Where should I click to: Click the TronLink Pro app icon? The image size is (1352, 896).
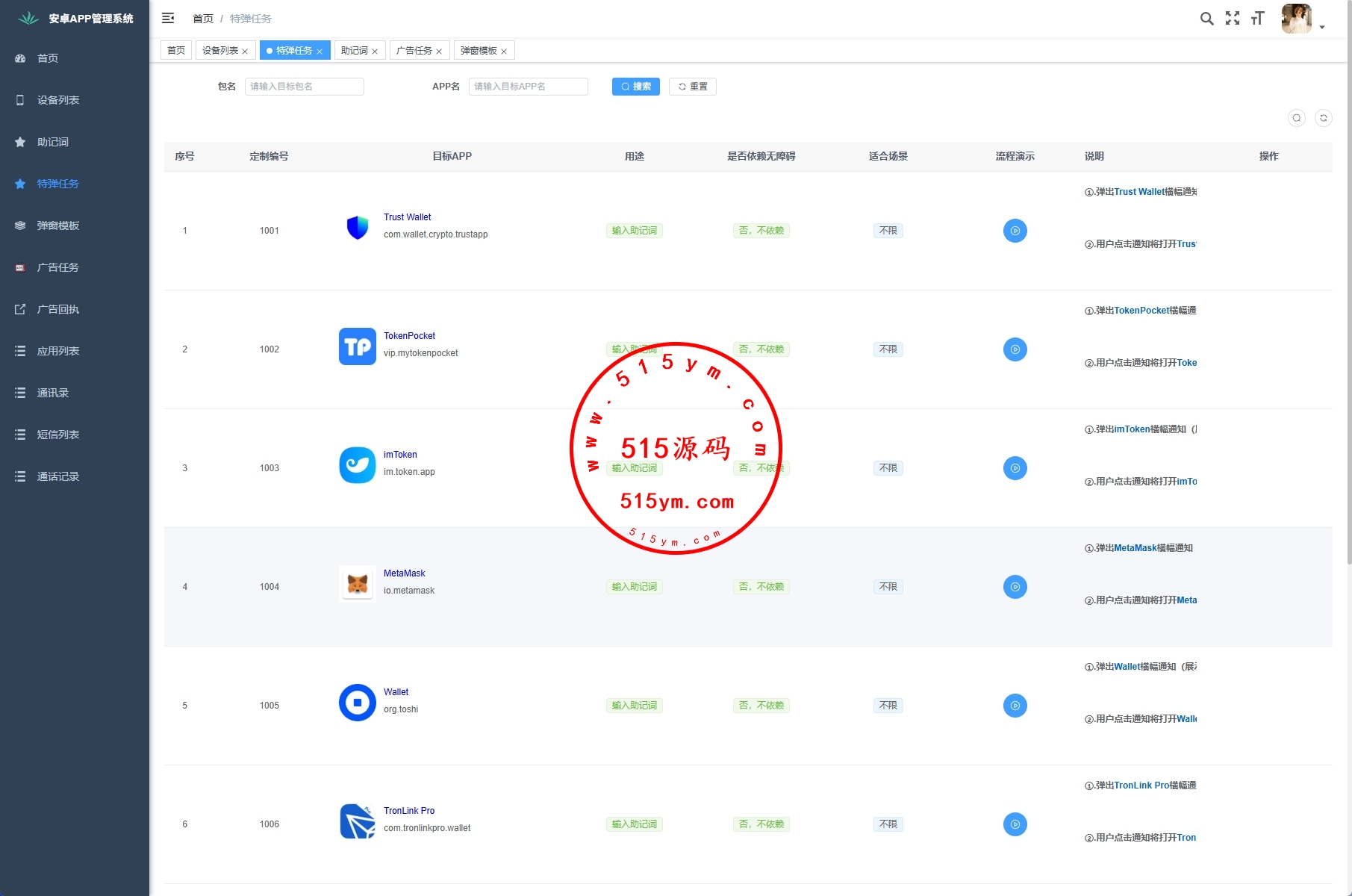[358, 821]
